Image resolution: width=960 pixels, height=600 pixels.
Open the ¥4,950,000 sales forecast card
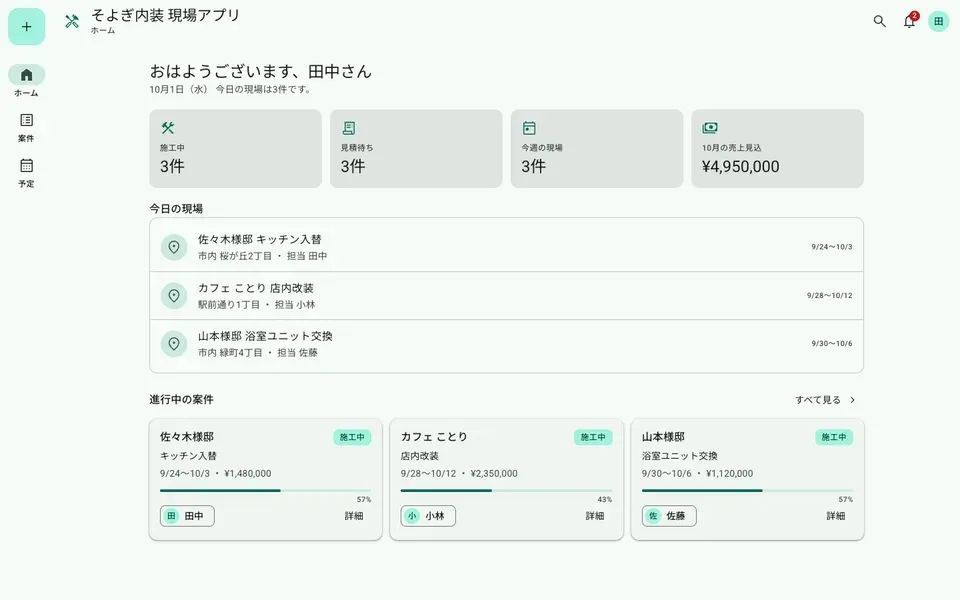pos(778,149)
